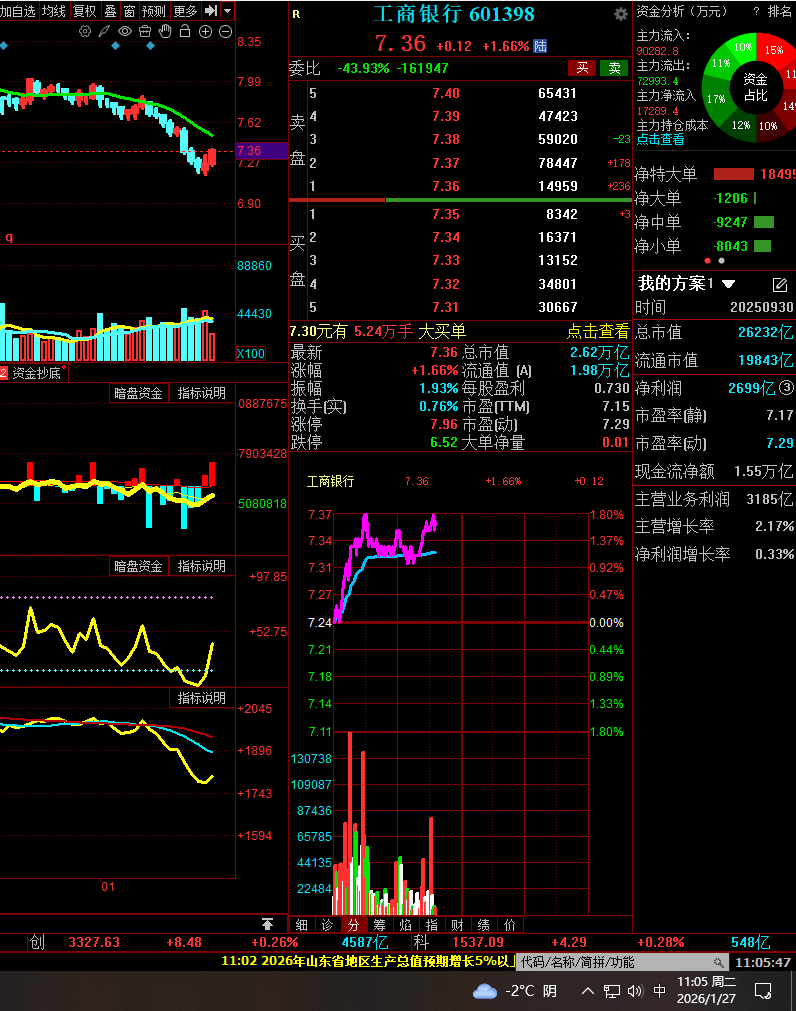Switch to the 诊 diagnosis tab
The height and width of the screenshot is (1011, 796).
point(327,925)
